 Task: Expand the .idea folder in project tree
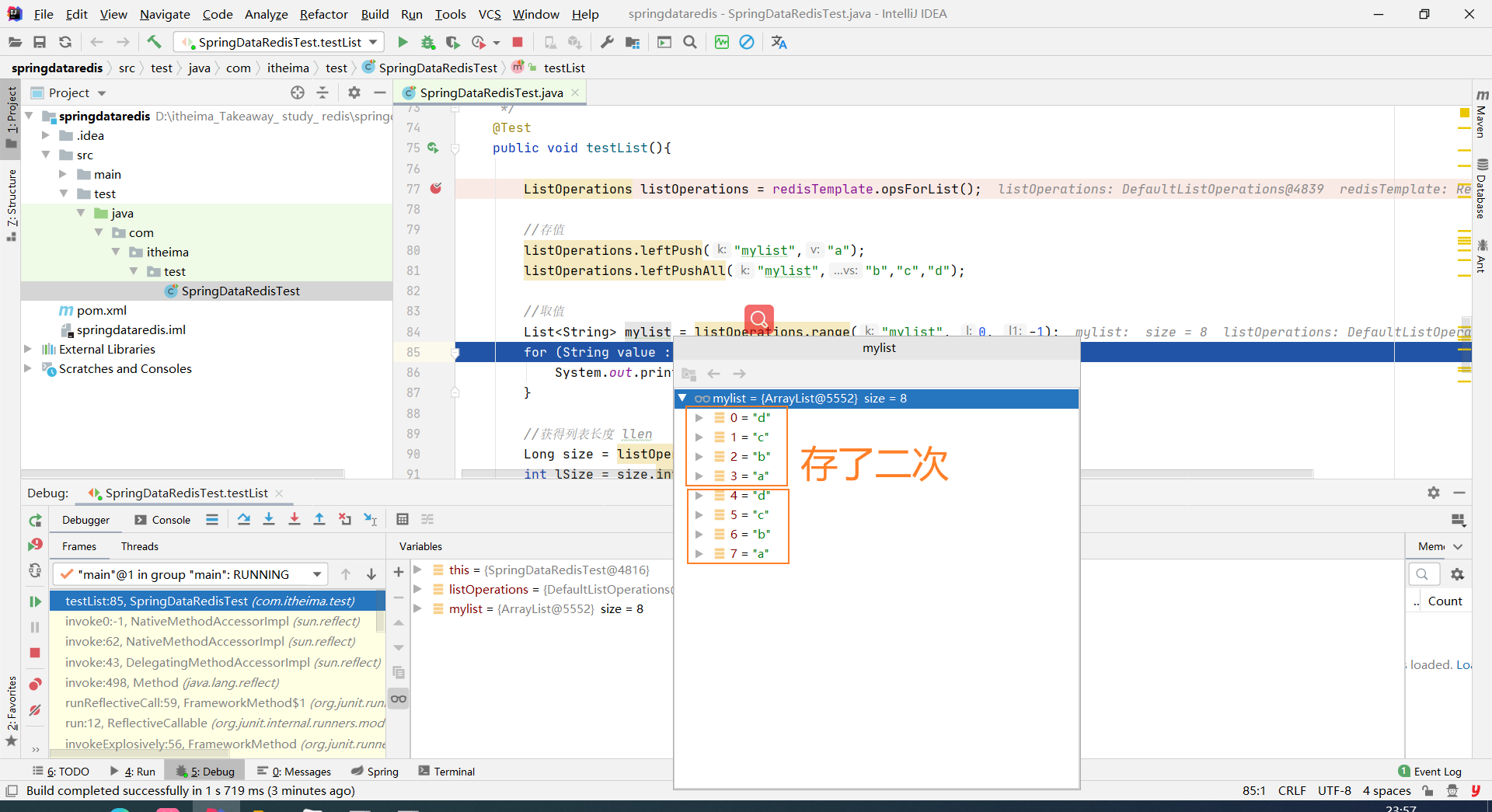pos(45,135)
